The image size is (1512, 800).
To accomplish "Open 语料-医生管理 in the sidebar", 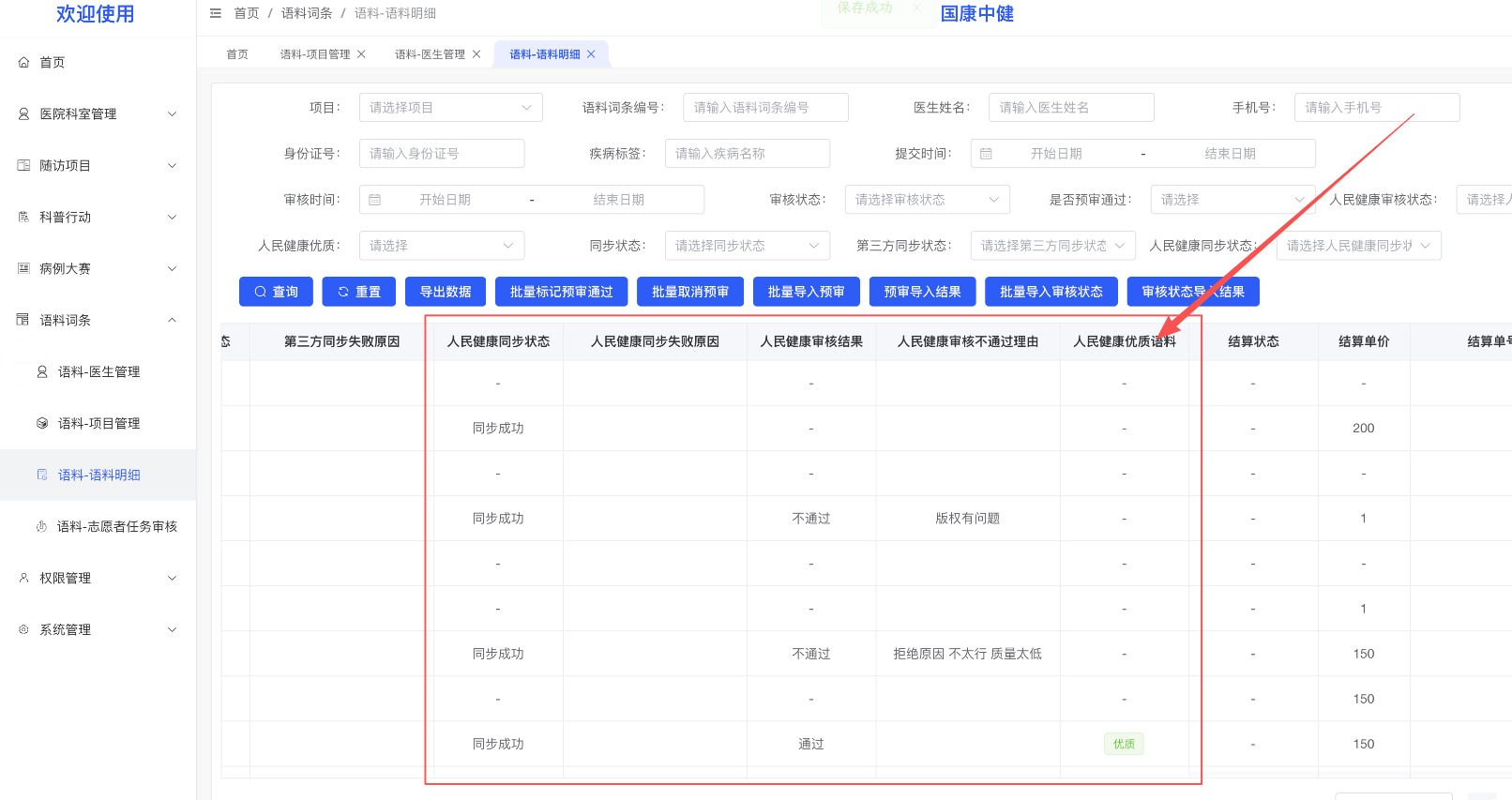I will (x=98, y=371).
